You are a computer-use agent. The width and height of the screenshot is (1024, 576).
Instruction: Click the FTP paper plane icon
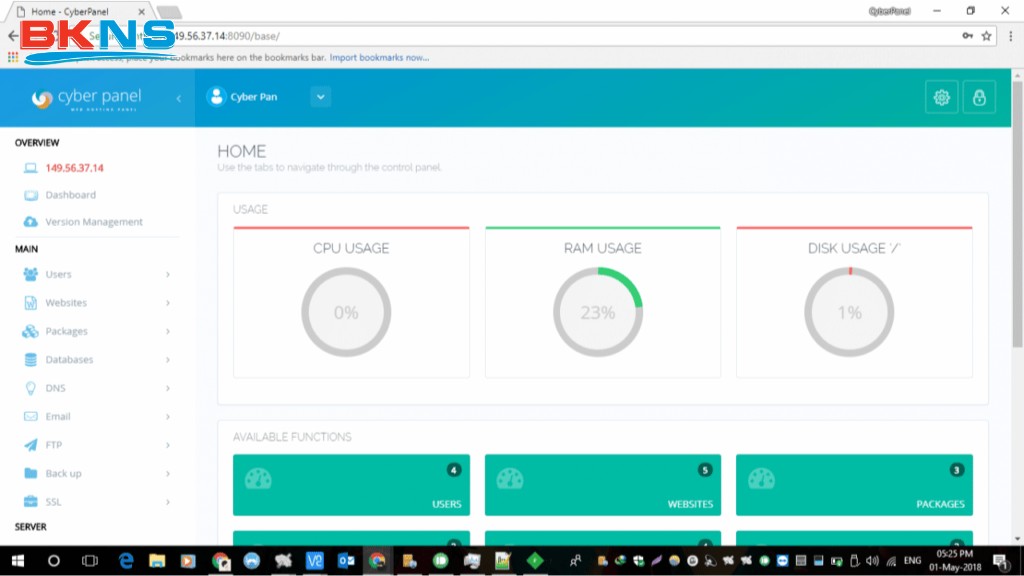point(30,445)
